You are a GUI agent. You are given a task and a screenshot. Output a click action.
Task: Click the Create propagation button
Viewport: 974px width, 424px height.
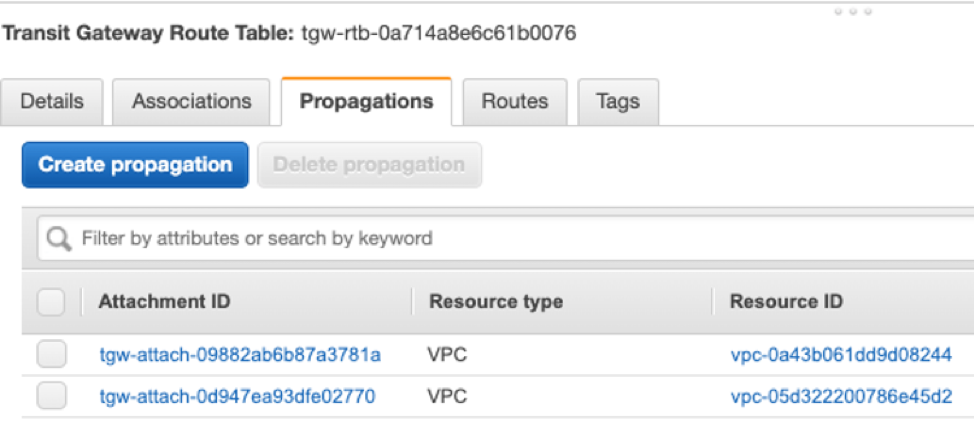click(x=135, y=165)
